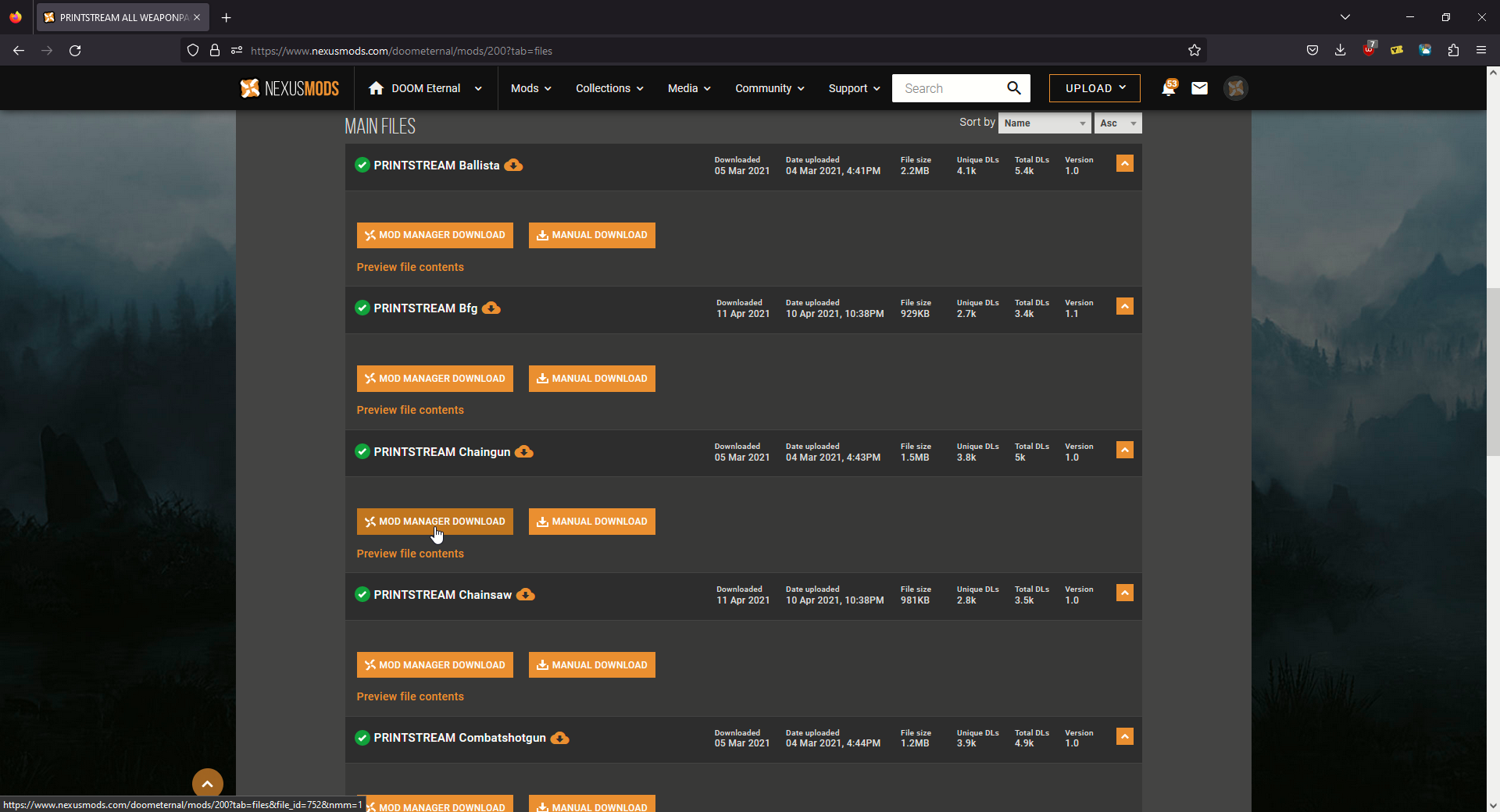1500x812 pixels.
Task: Open the Media menu
Action: pos(689,88)
